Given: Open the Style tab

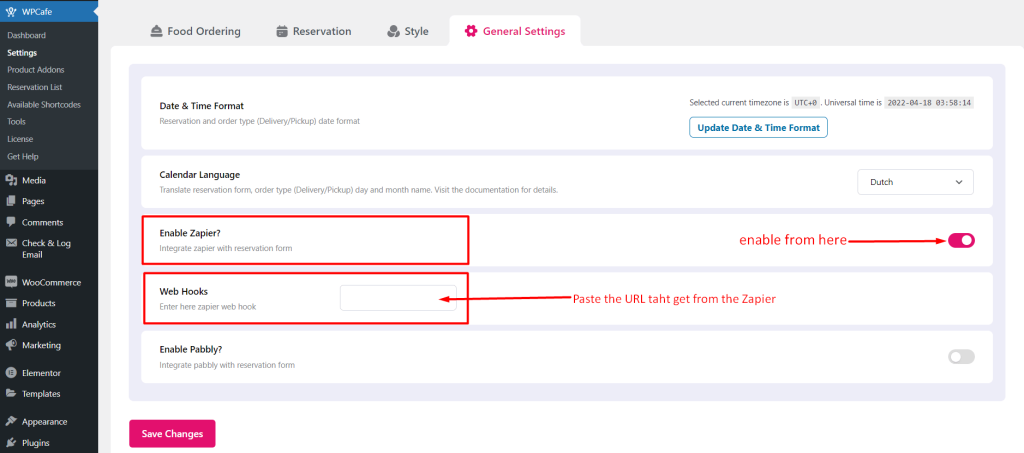Looking at the screenshot, I should pyautogui.click(x=408, y=31).
